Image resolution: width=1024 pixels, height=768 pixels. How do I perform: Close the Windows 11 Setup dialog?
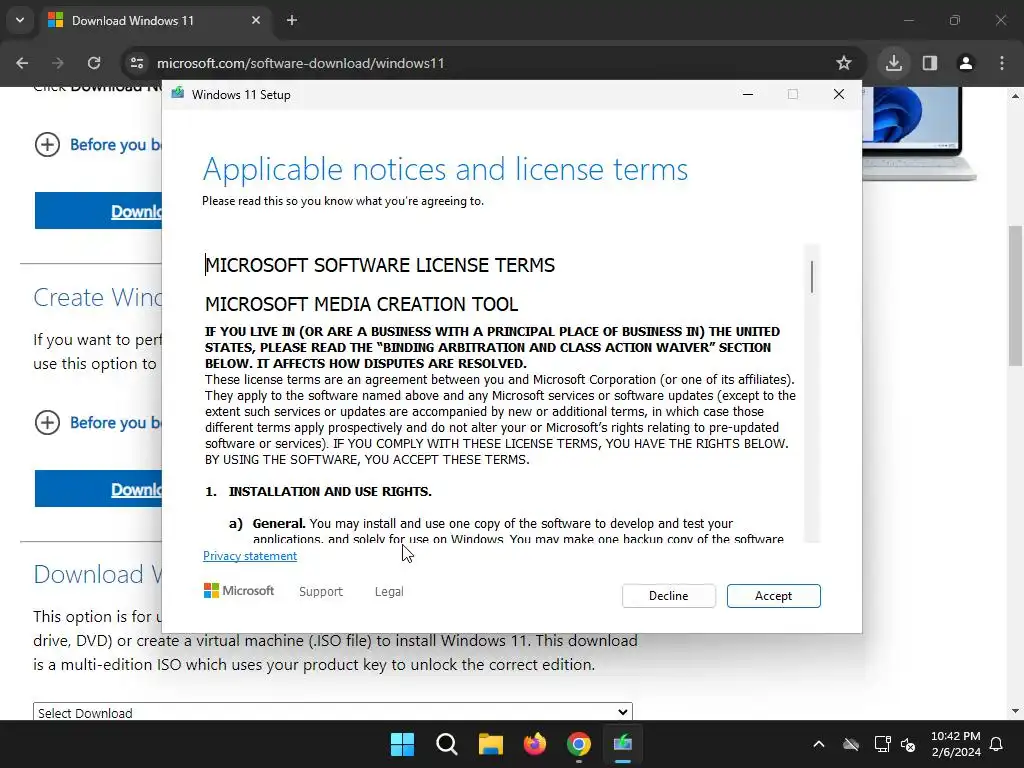pos(839,94)
